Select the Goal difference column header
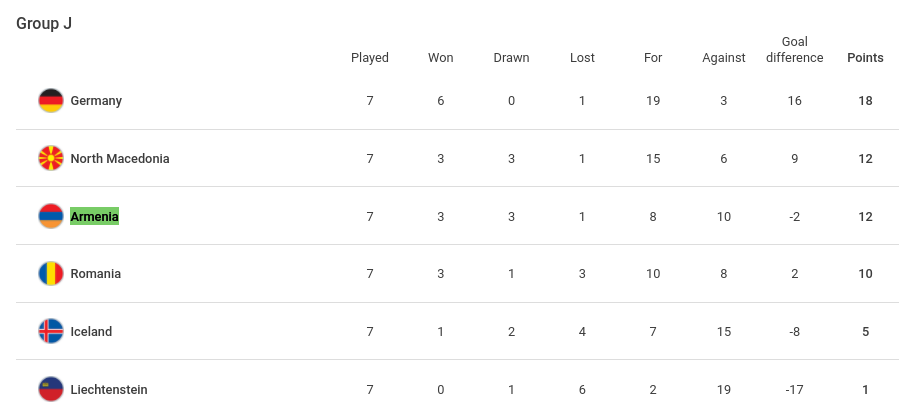 coord(795,50)
